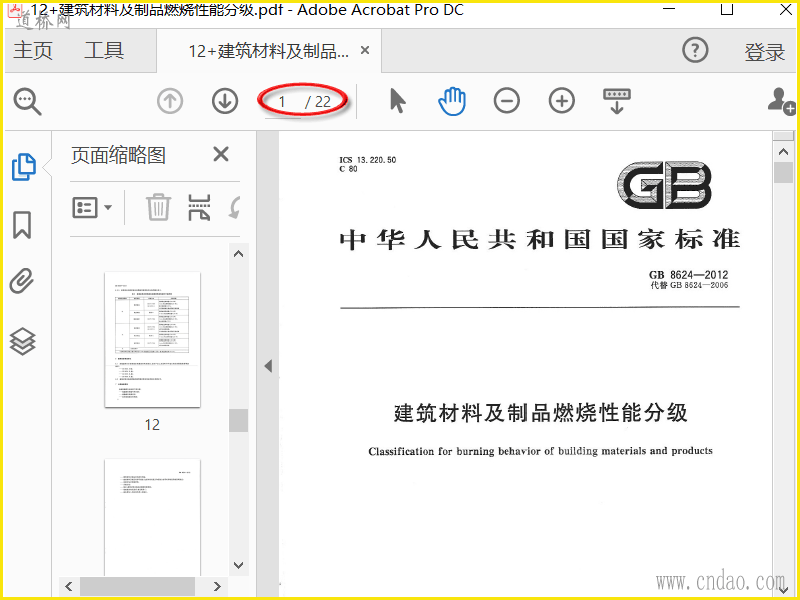This screenshot has width=800, height=600.
Task: Close the page thumbnails panel
Action: coord(221,154)
